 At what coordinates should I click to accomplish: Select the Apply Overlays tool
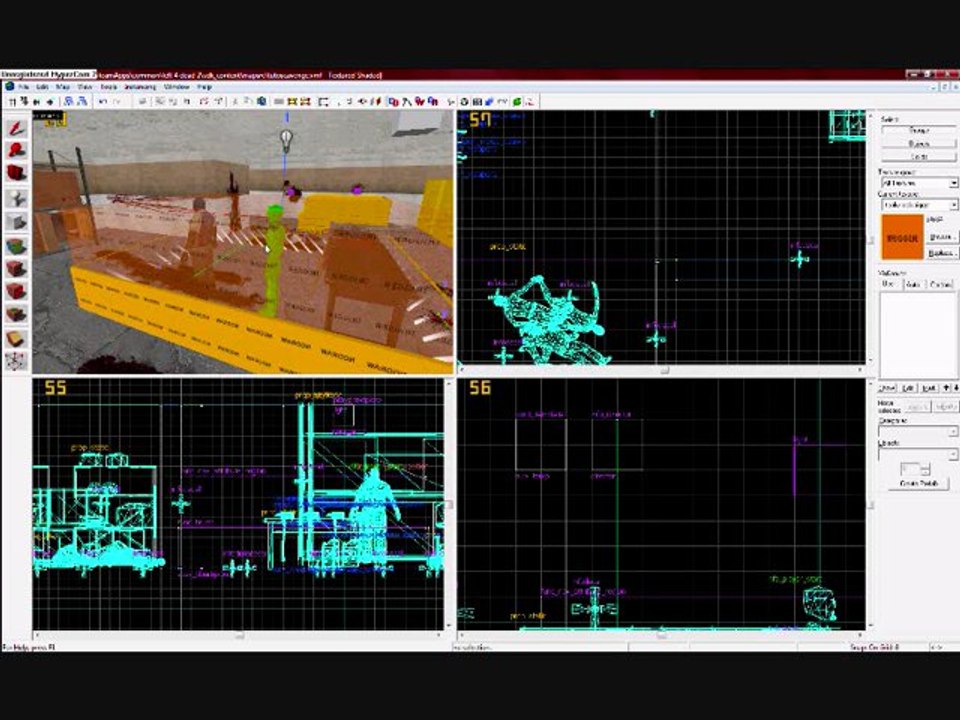click(16, 315)
